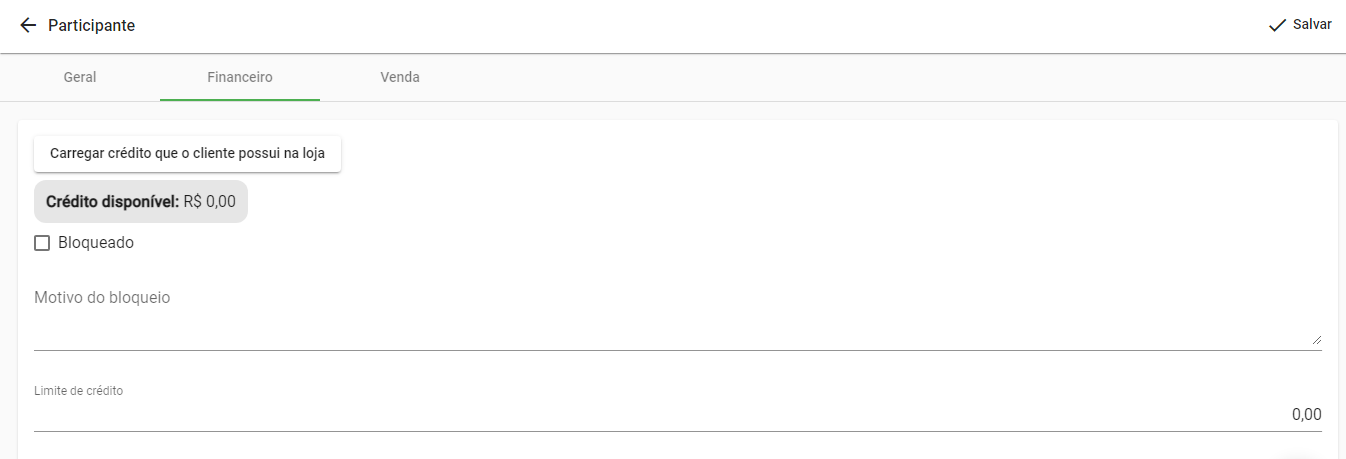Screen dimensions: 1346x459
Task: Switch to the Geral tab
Action: coord(80,77)
